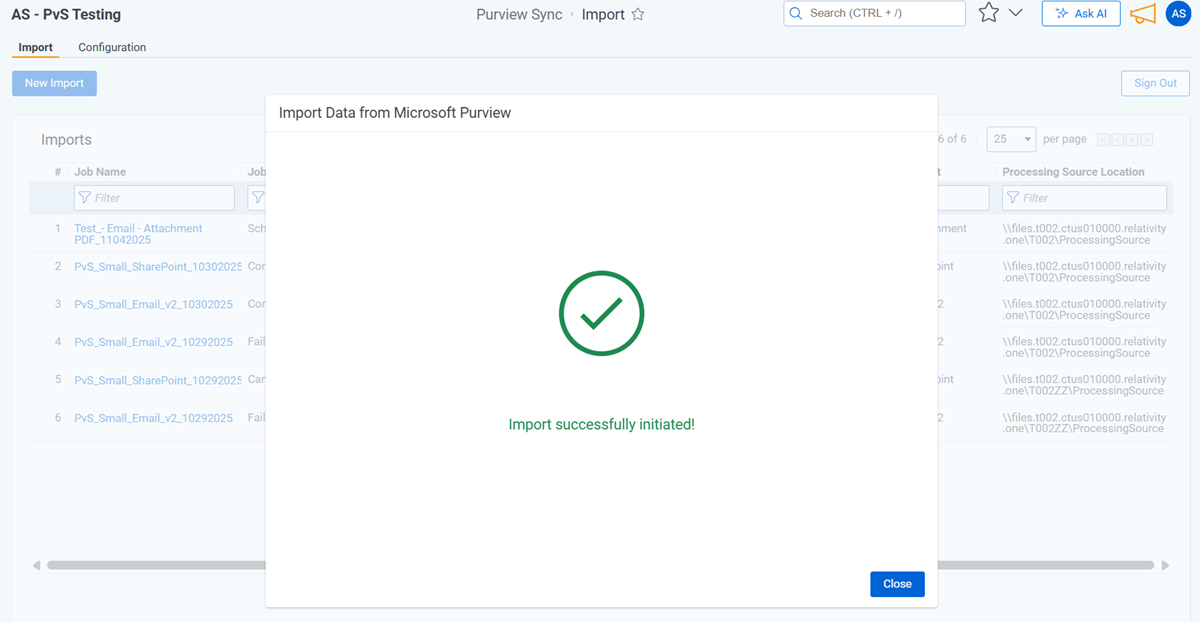
Task: Go to the previous page of imports
Action: [1118, 140]
